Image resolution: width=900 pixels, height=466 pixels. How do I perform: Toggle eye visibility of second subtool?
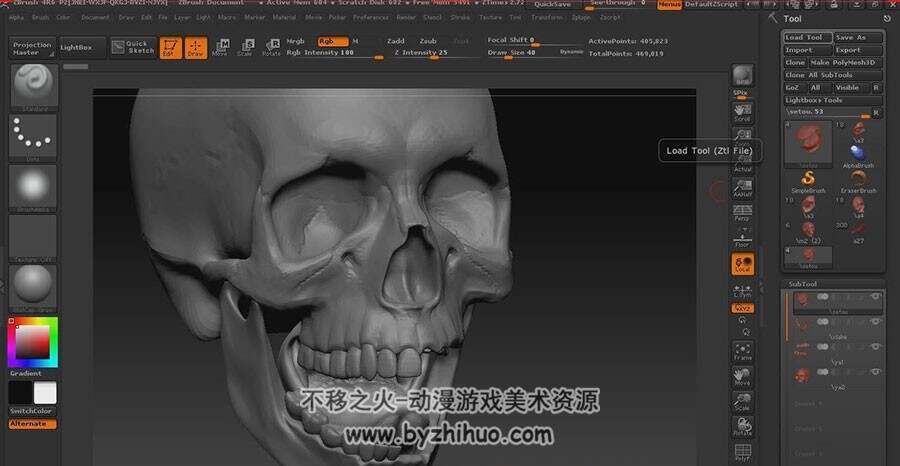tap(875, 321)
